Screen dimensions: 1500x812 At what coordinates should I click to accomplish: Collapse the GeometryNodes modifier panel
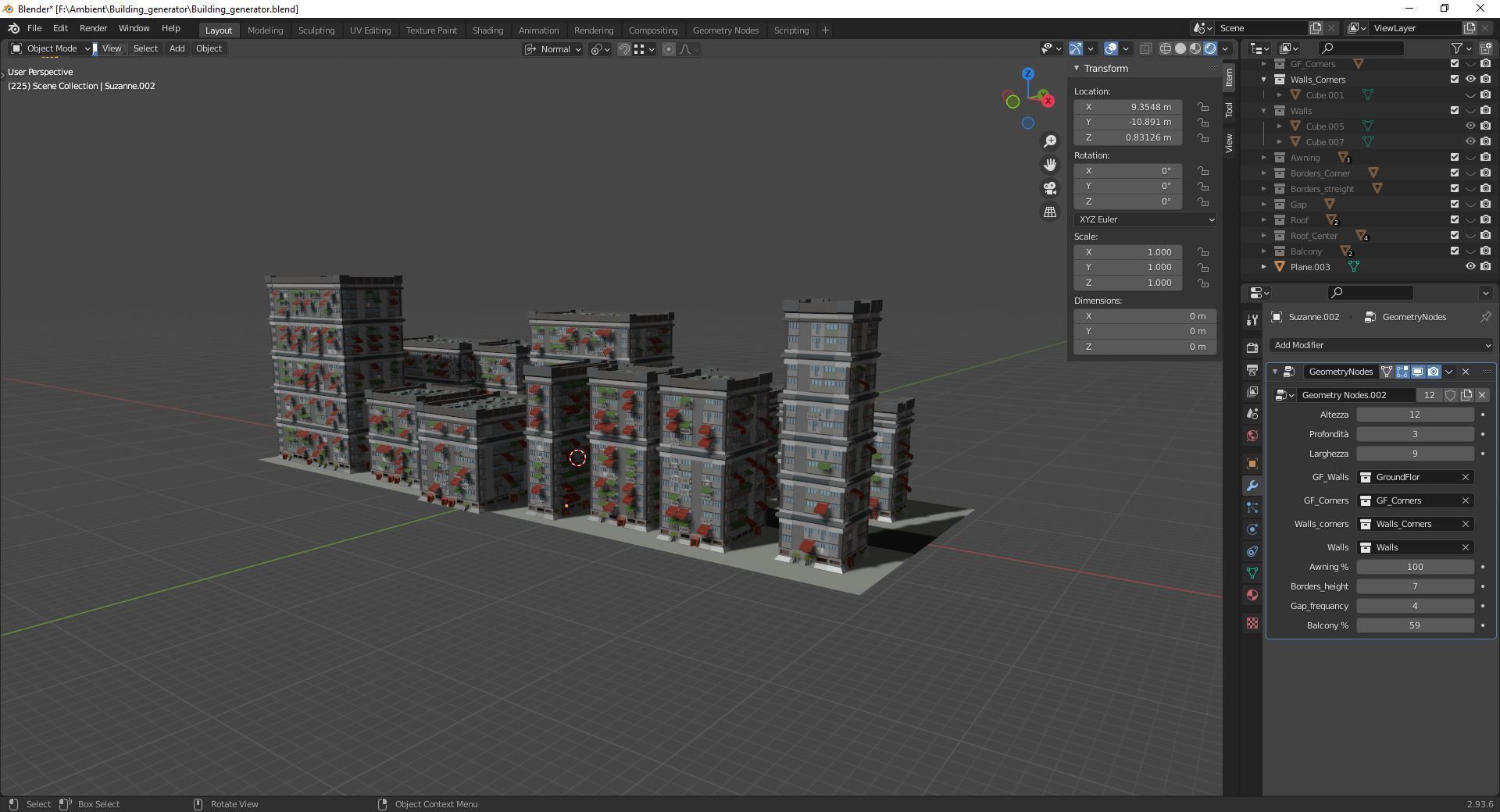click(x=1275, y=372)
